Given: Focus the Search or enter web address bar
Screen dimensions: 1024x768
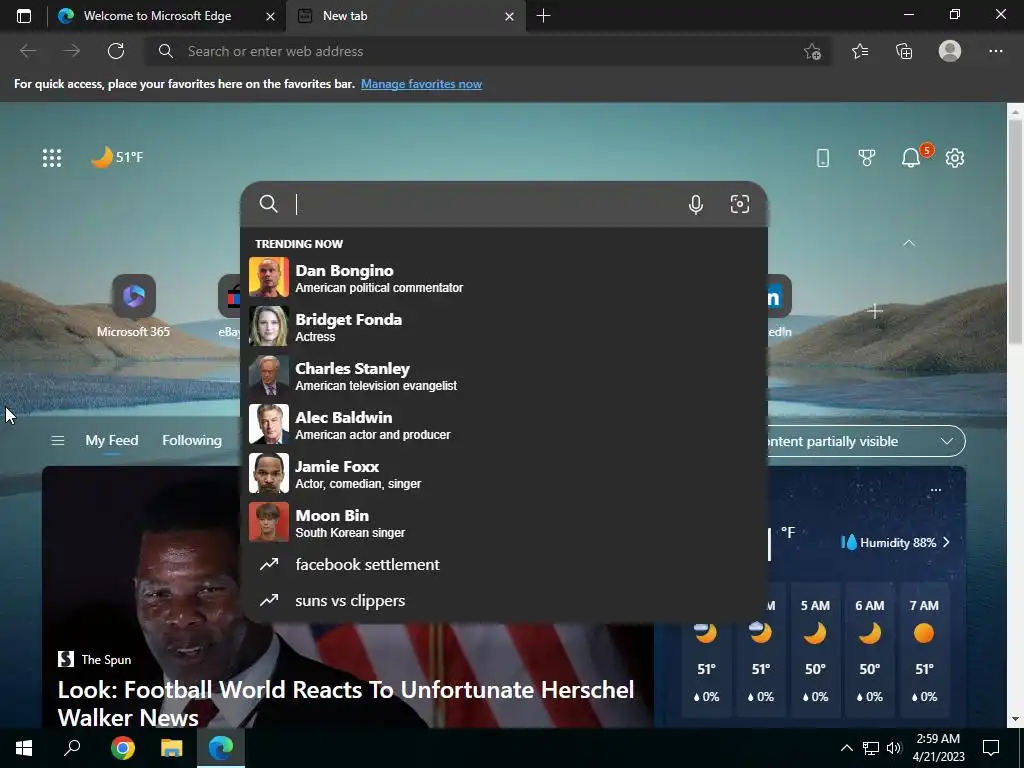Looking at the screenshot, I should (487, 51).
